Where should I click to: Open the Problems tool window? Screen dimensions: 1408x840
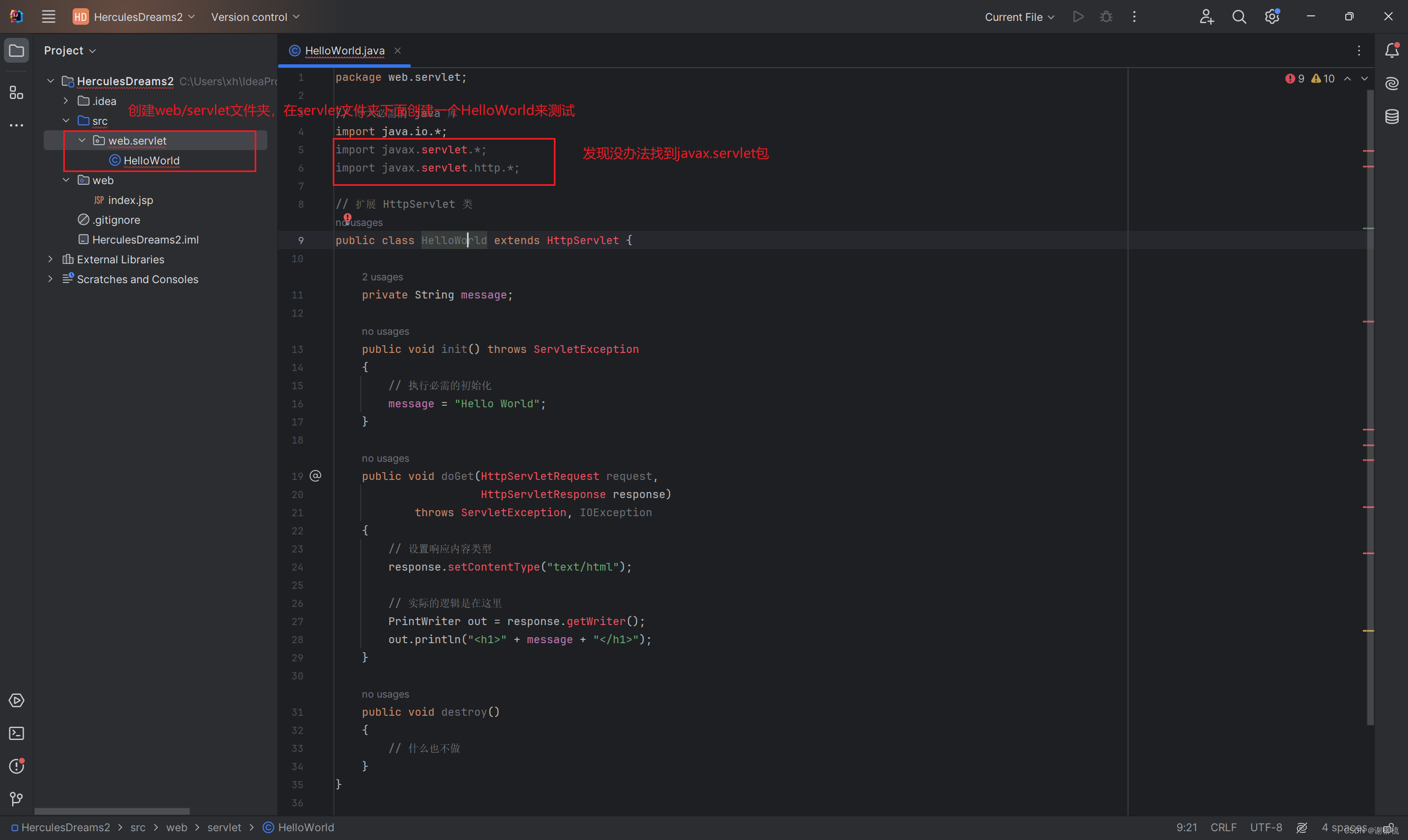point(16,766)
